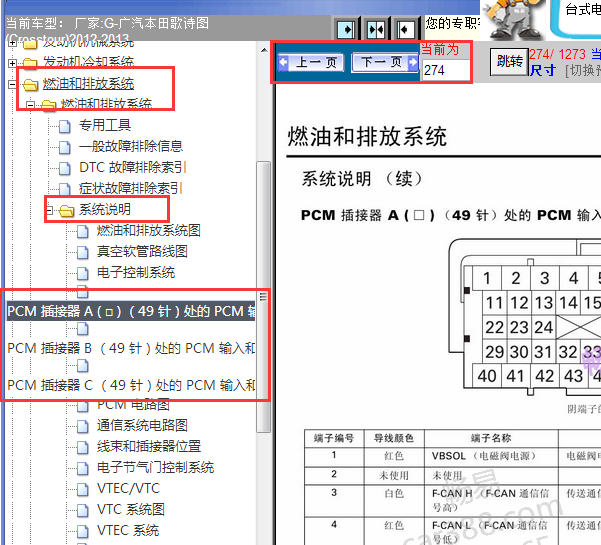Click 导线颜色 table column header
The height and width of the screenshot is (545, 601).
pos(394,438)
